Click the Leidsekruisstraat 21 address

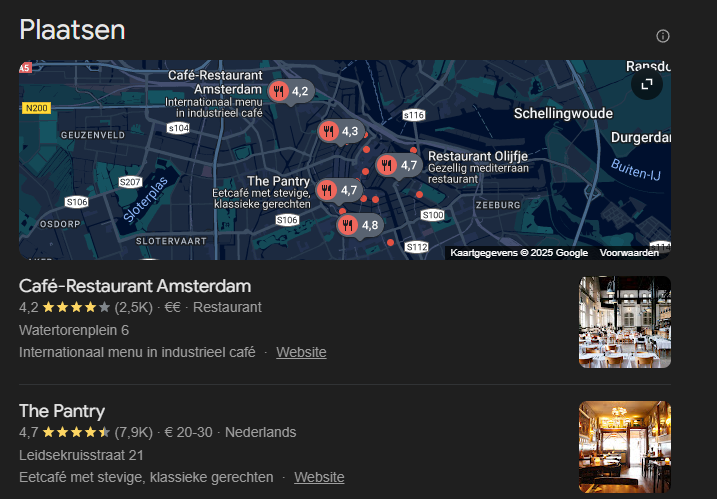pos(81,455)
